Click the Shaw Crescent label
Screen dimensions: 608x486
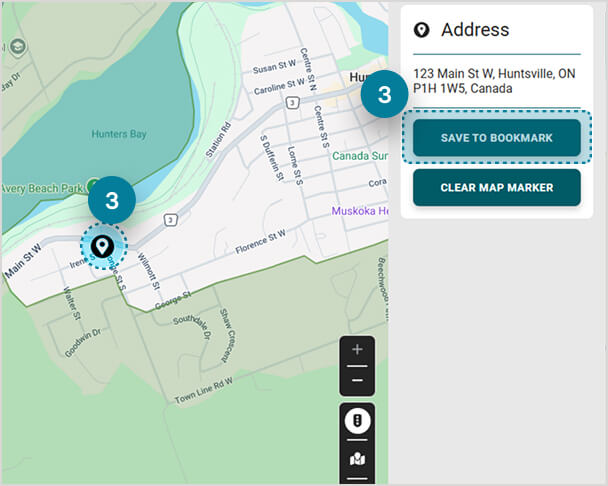click(227, 336)
